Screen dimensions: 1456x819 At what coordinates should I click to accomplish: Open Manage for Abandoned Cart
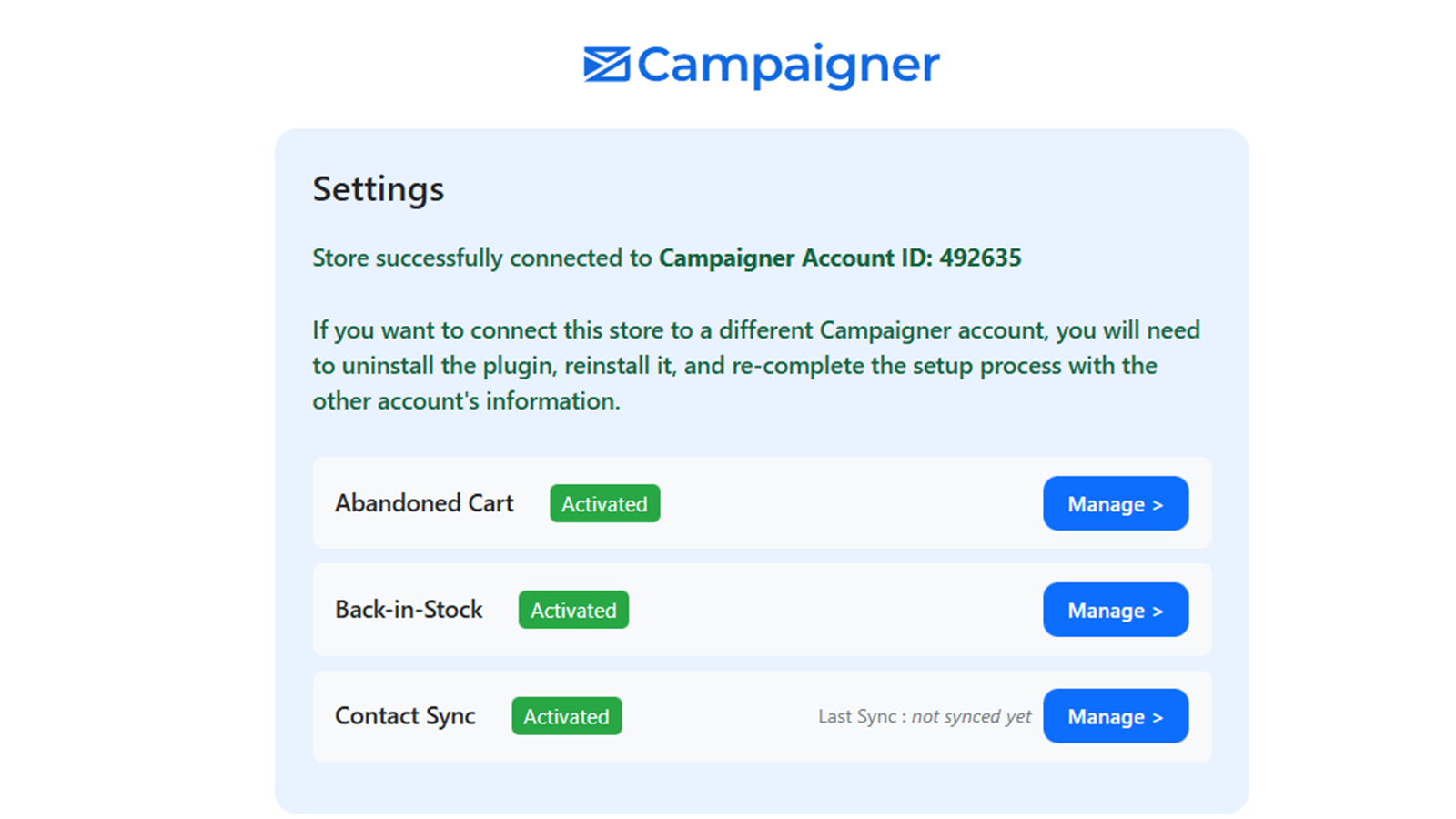(x=1116, y=503)
